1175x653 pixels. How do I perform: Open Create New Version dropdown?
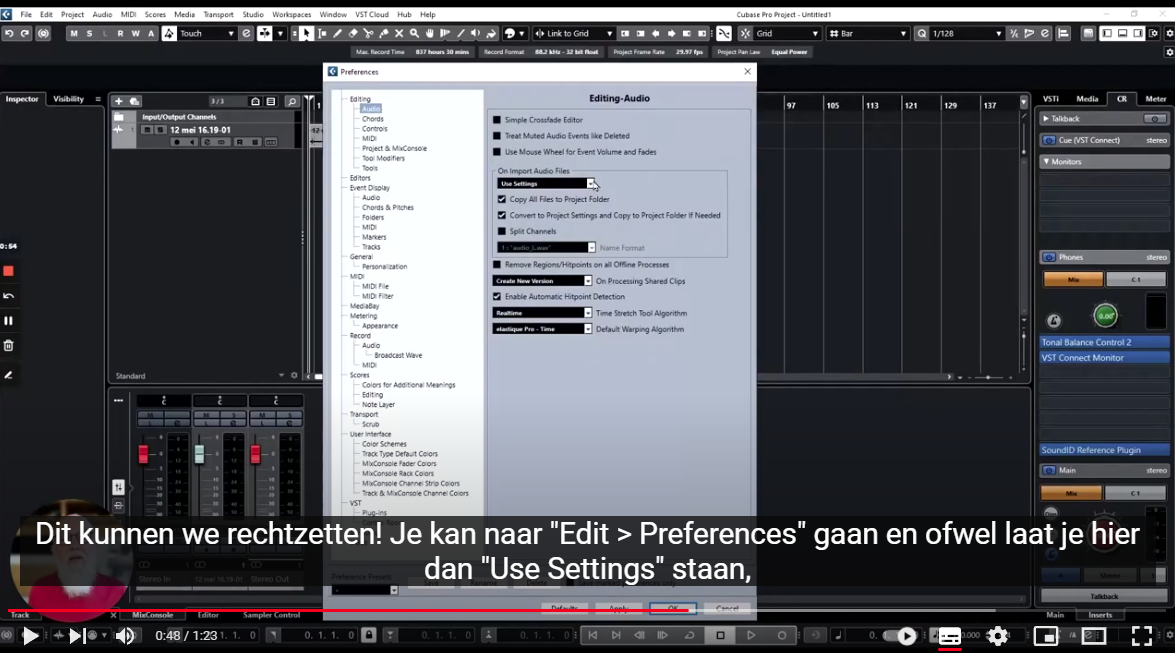pyautogui.click(x=542, y=281)
